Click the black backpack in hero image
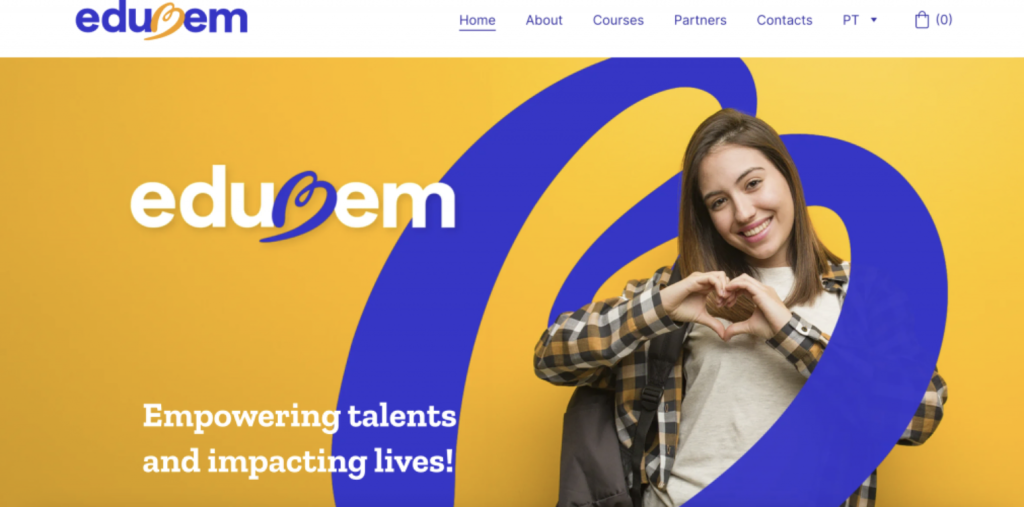 pyautogui.click(x=598, y=444)
